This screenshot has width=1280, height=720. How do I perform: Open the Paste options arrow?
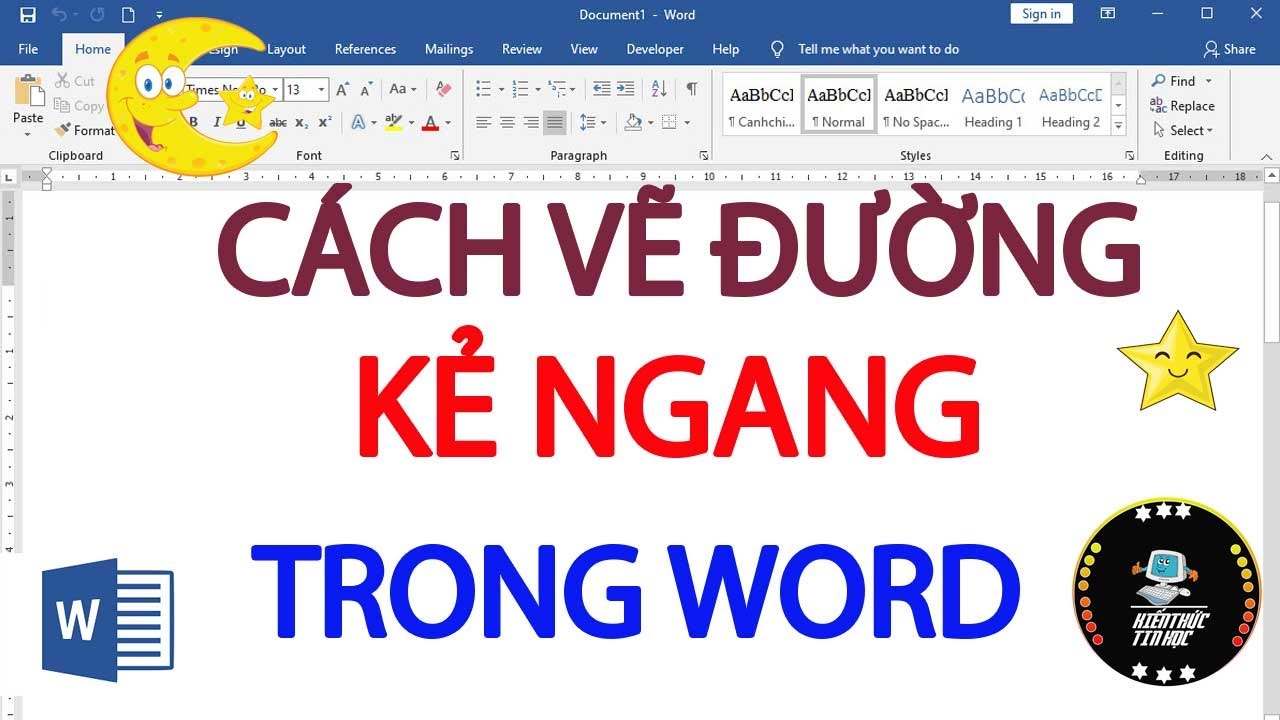point(28,133)
